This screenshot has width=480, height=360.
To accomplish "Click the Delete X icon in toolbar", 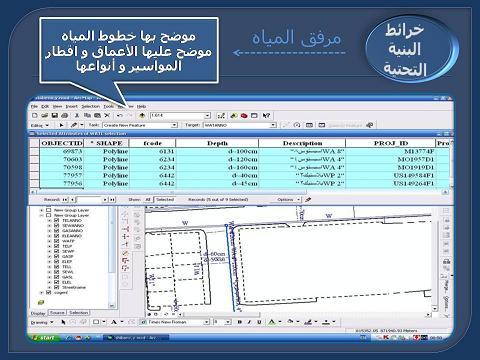I will pyautogui.click(x=107, y=116).
